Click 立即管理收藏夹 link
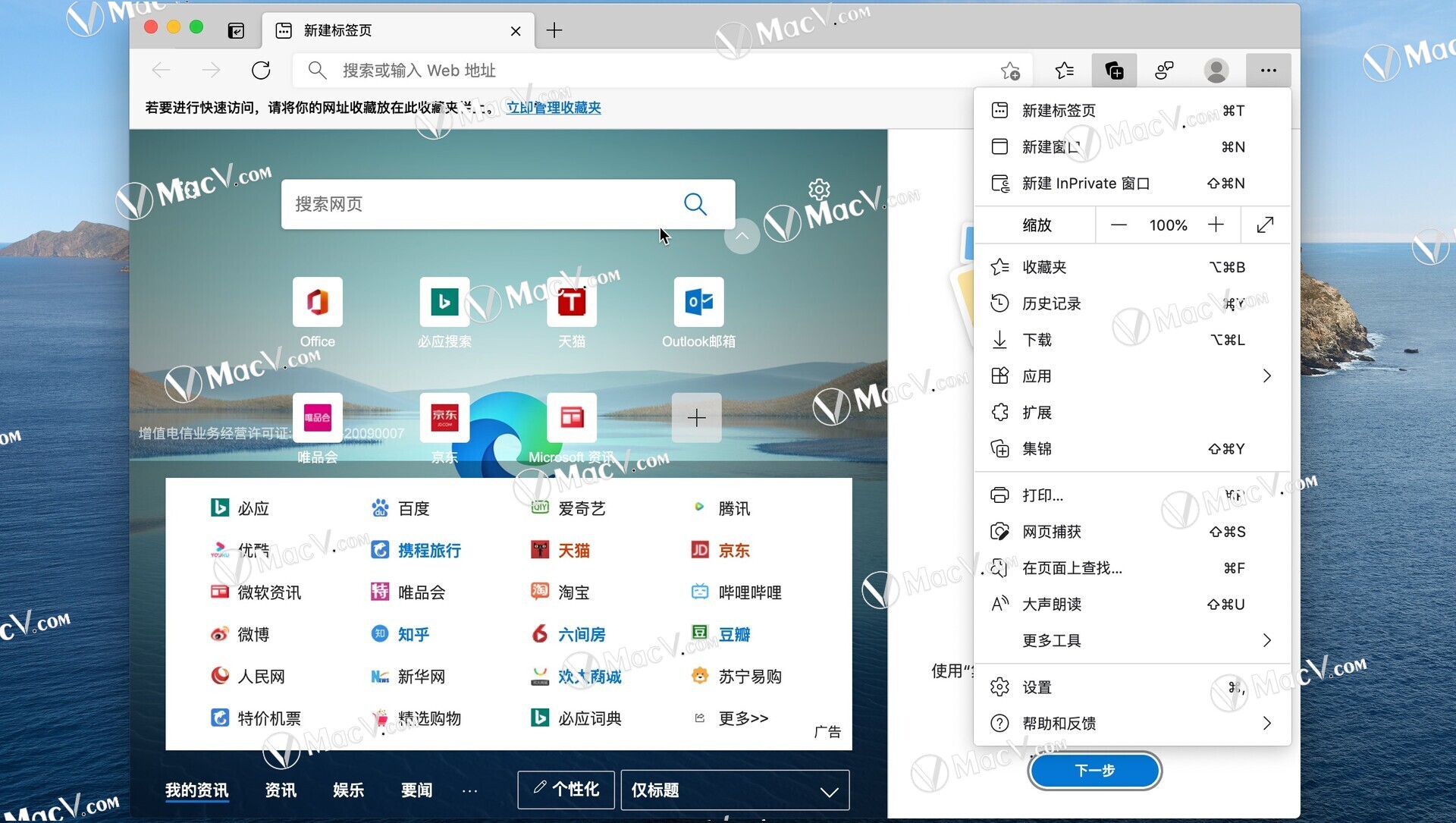 pyautogui.click(x=554, y=108)
